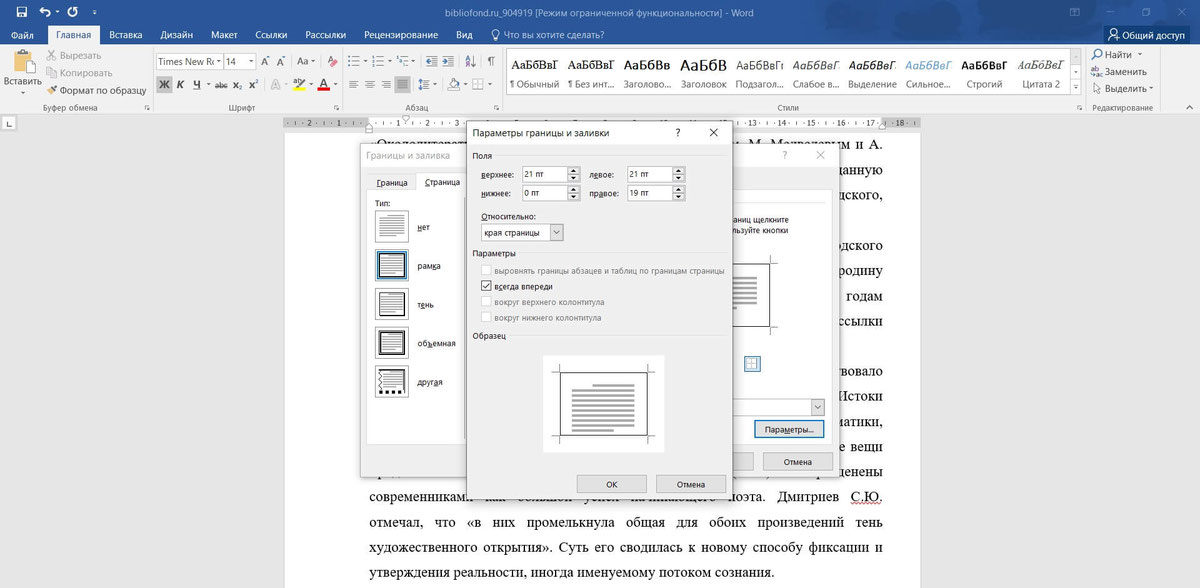
Task: Open the font size dropdown
Action: pyautogui.click(x=251, y=61)
